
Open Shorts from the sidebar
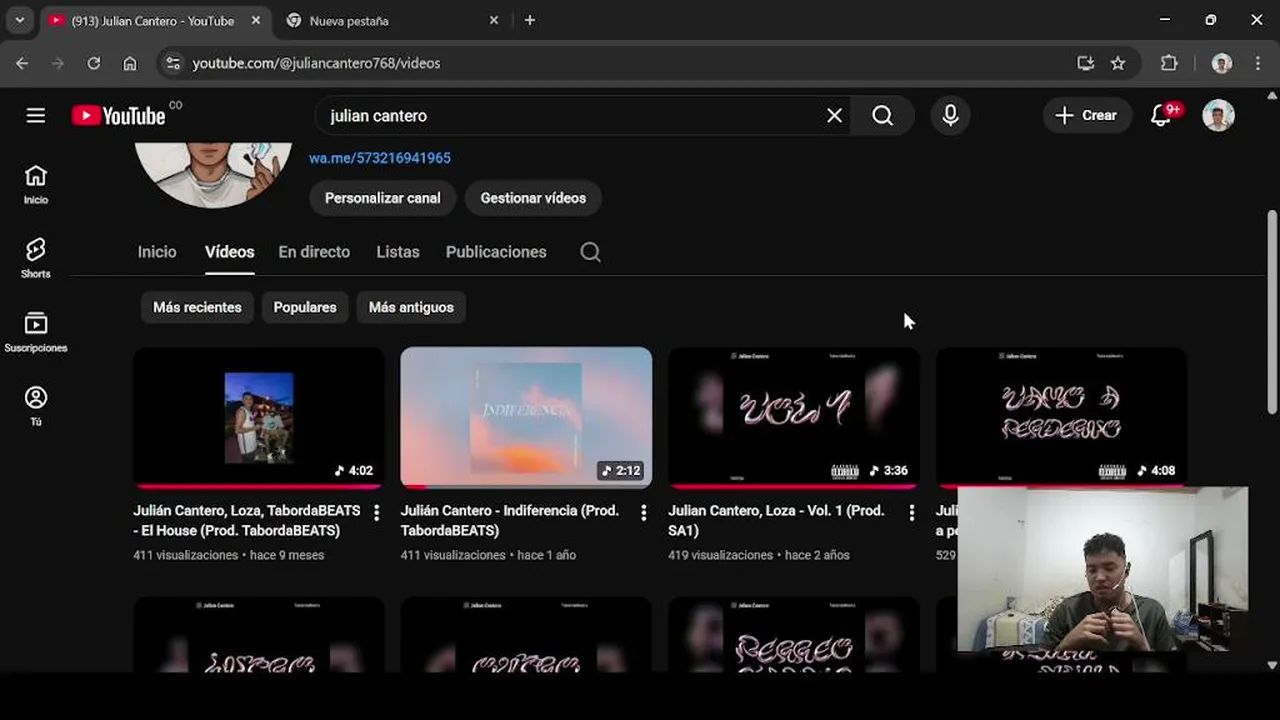[36, 259]
